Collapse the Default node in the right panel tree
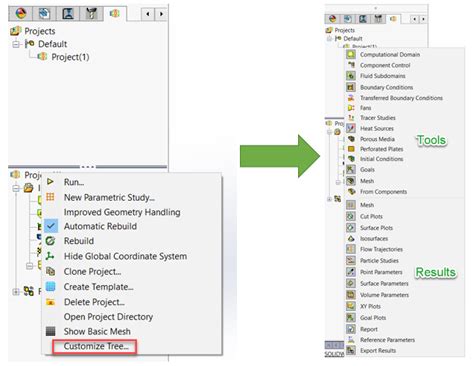Image resolution: width=474 pixels, height=366 pixels. click(329, 39)
